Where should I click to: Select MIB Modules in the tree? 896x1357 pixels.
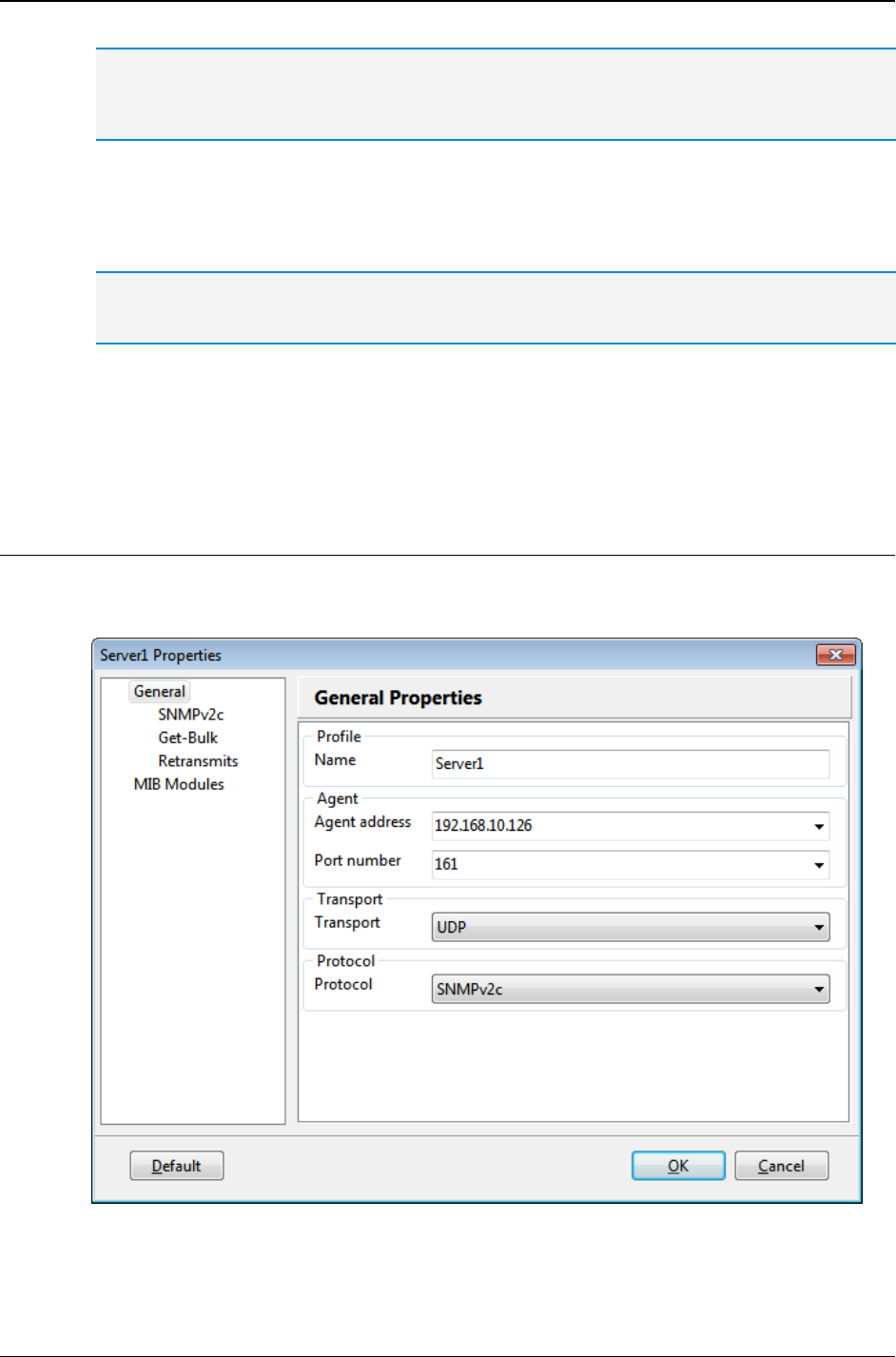pos(179,784)
